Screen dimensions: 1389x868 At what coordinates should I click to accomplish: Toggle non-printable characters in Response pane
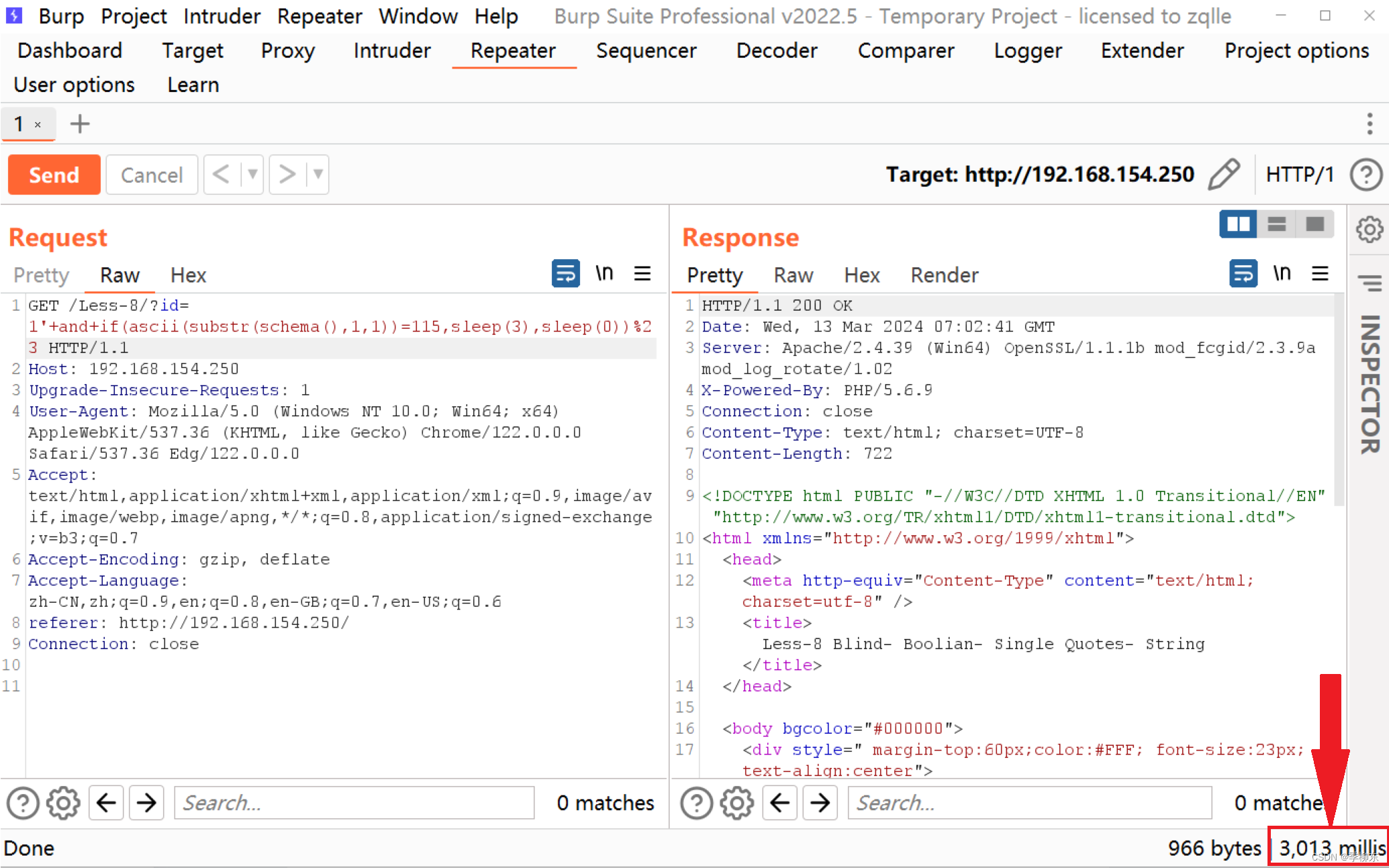1282,274
